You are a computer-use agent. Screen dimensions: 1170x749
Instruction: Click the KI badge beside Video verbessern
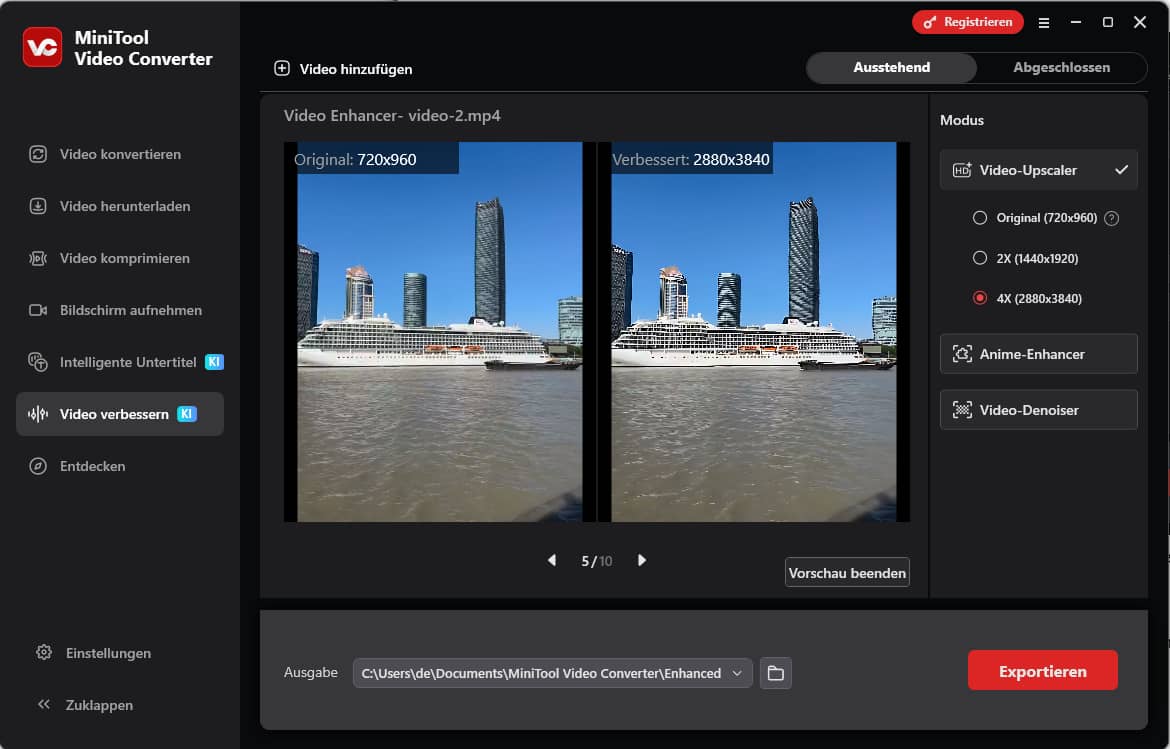[x=187, y=414]
